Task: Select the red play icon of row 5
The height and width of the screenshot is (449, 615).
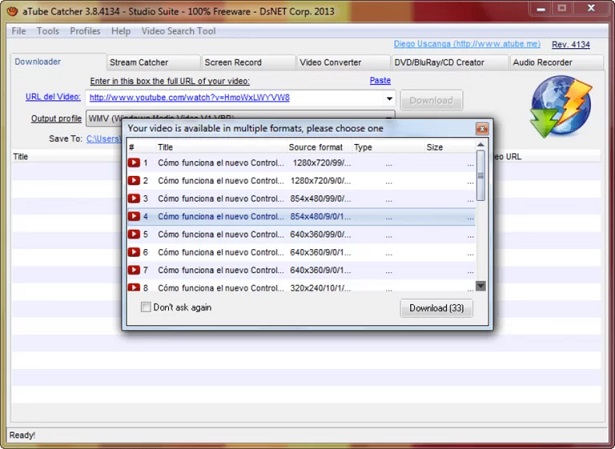Action: (x=134, y=234)
